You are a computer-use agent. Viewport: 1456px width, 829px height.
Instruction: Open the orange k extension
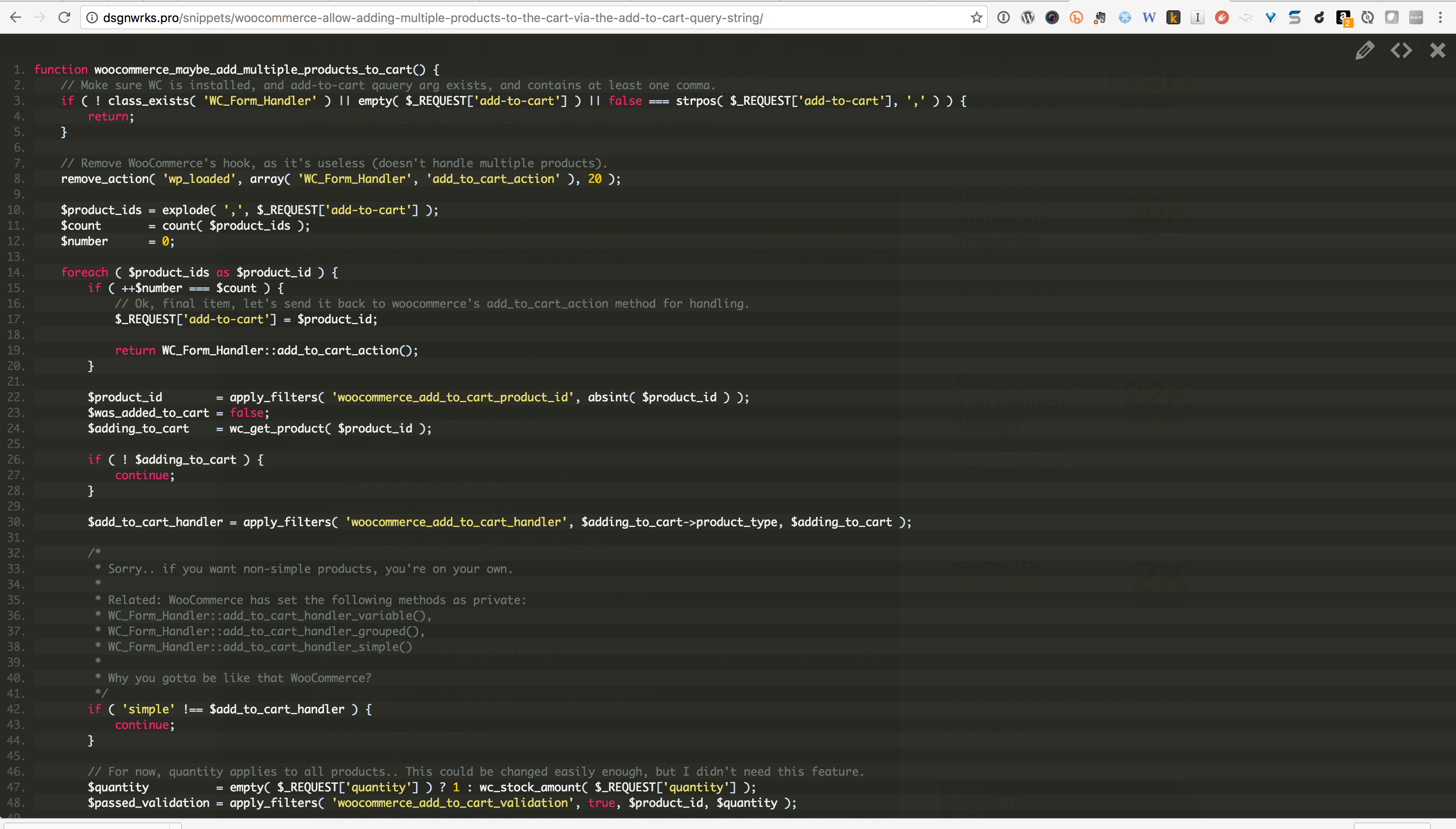[1173, 18]
